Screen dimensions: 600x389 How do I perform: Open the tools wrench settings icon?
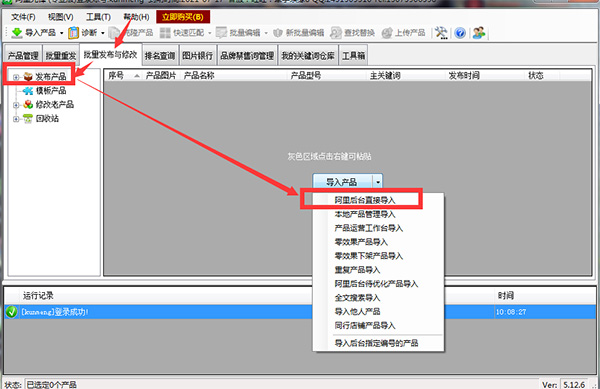point(441,33)
